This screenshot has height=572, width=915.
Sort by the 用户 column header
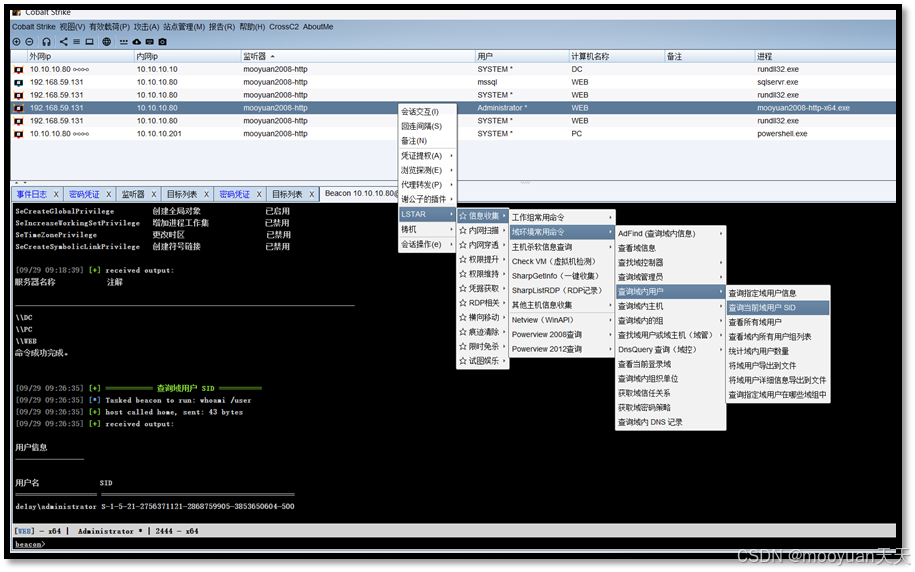point(522,57)
